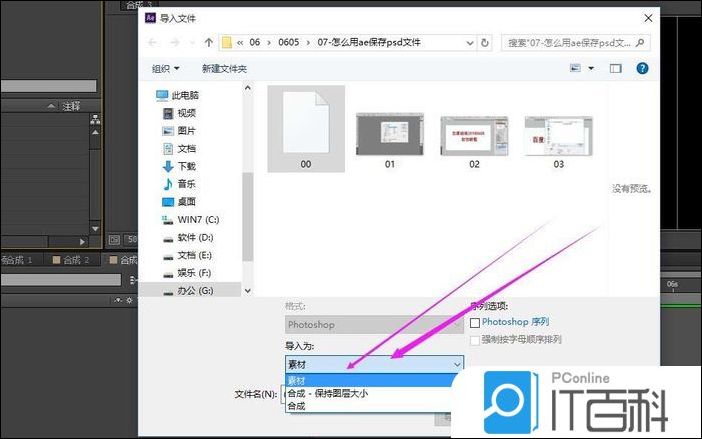Click the 0605 breadcrumb in address bar
This screenshot has height=439, width=702.
pos(288,43)
